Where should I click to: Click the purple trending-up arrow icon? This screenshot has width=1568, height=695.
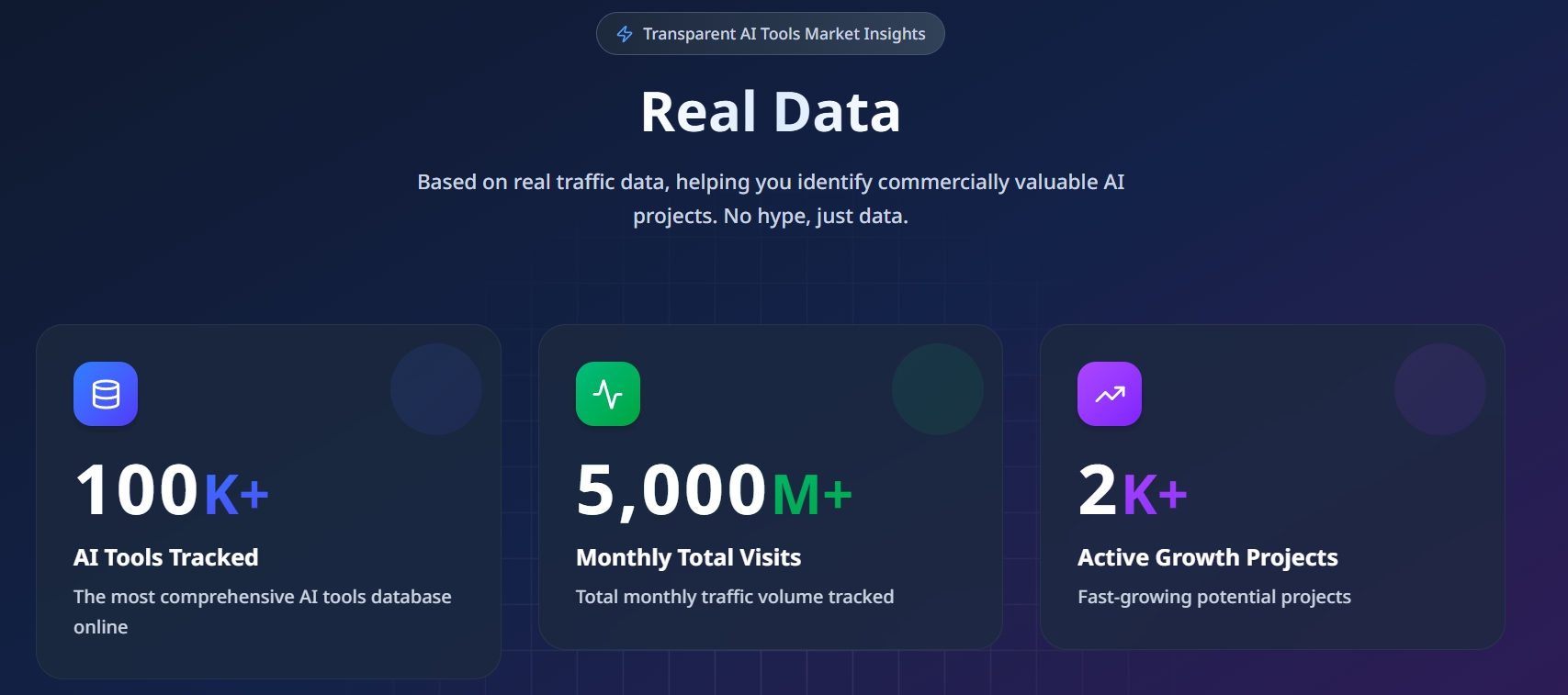(1110, 394)
